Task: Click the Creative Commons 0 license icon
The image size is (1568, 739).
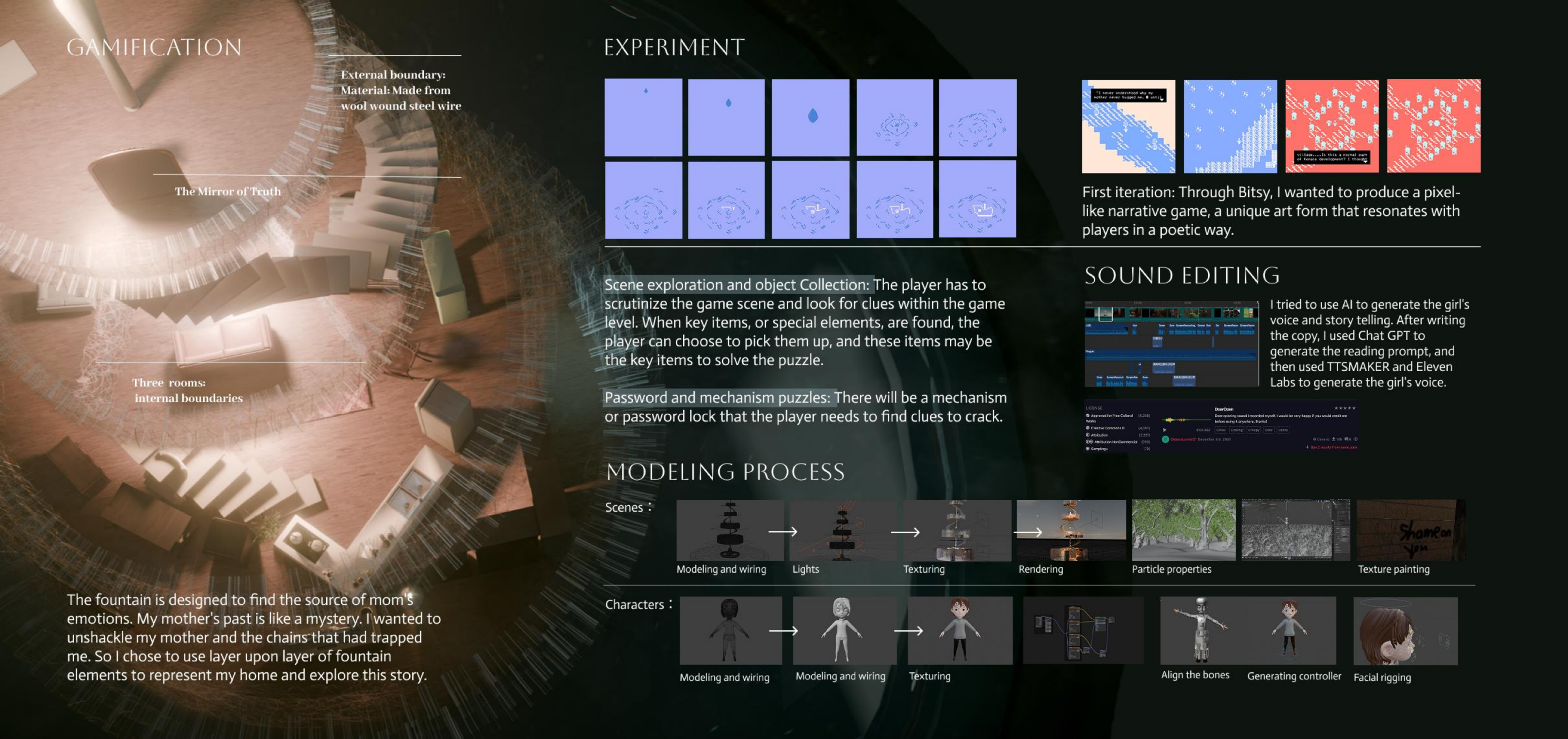Action: [x=1088, y=428]
